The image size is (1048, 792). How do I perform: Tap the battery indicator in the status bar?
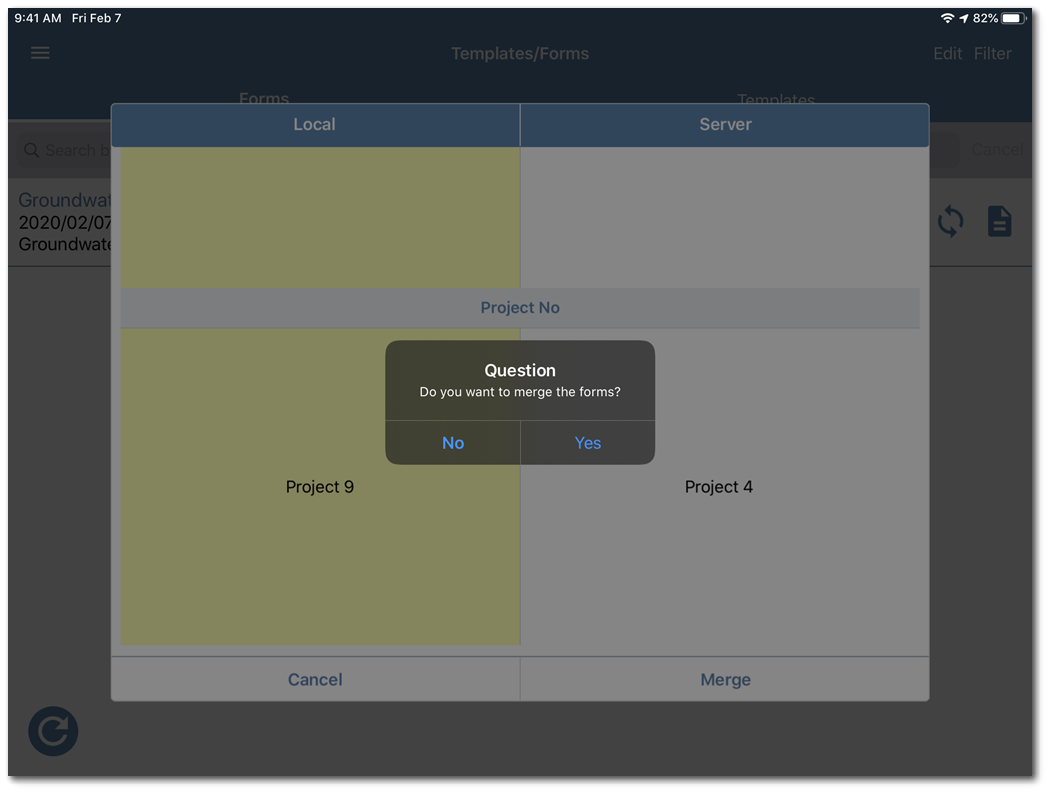pyautogui.click(x=1013, y=18)
